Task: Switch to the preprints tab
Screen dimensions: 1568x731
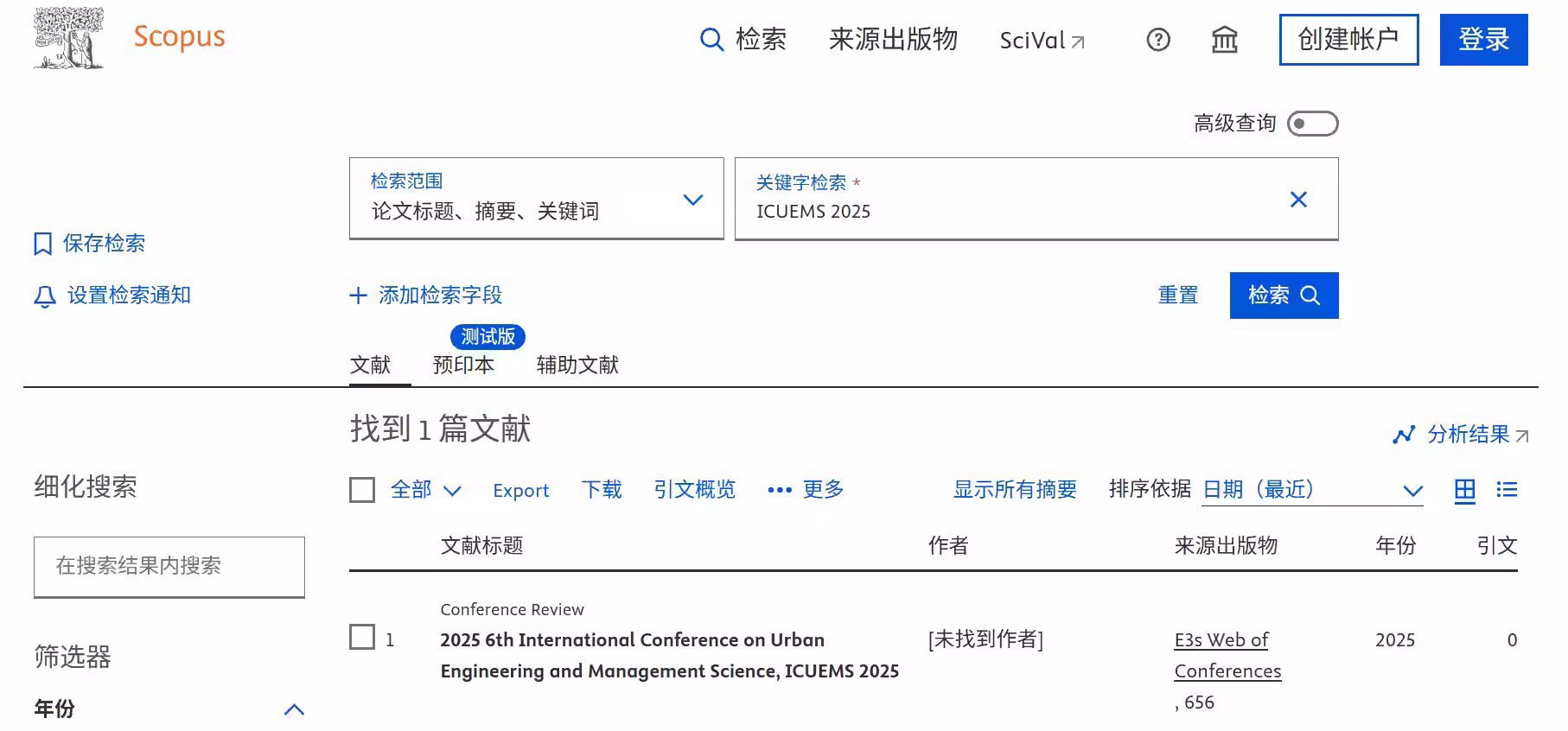Action: pyautogui.click(x=463, y=365)
